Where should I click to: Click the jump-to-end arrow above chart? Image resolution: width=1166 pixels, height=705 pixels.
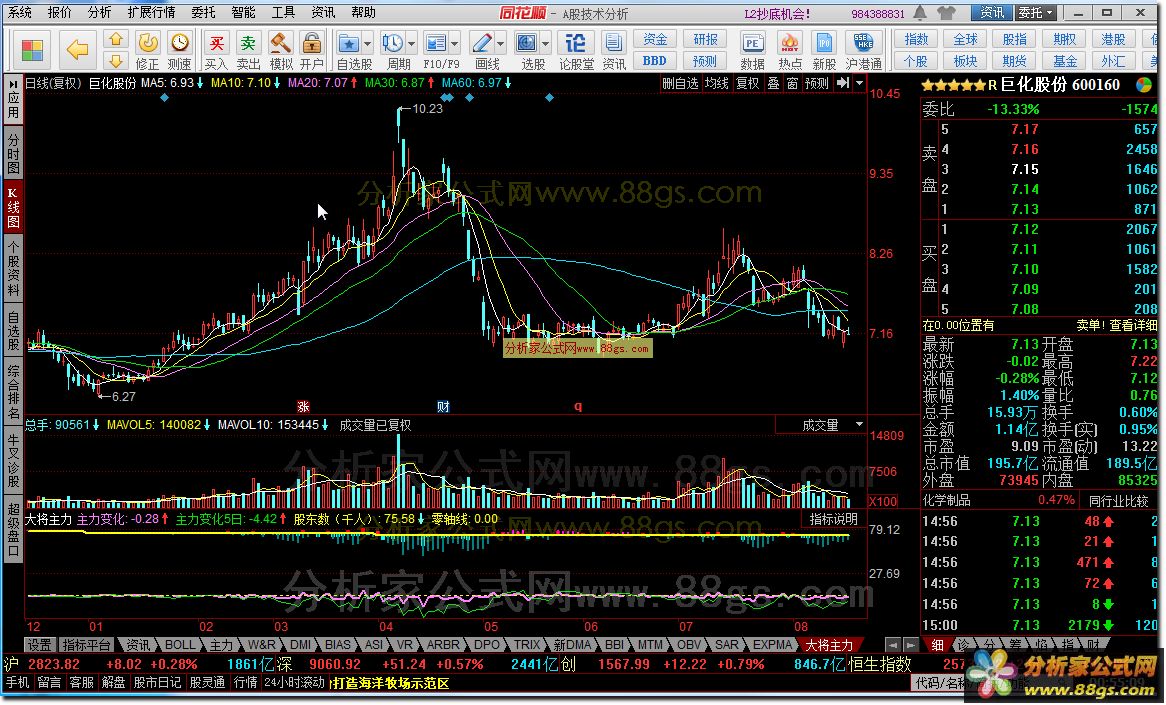click(843, 83)
